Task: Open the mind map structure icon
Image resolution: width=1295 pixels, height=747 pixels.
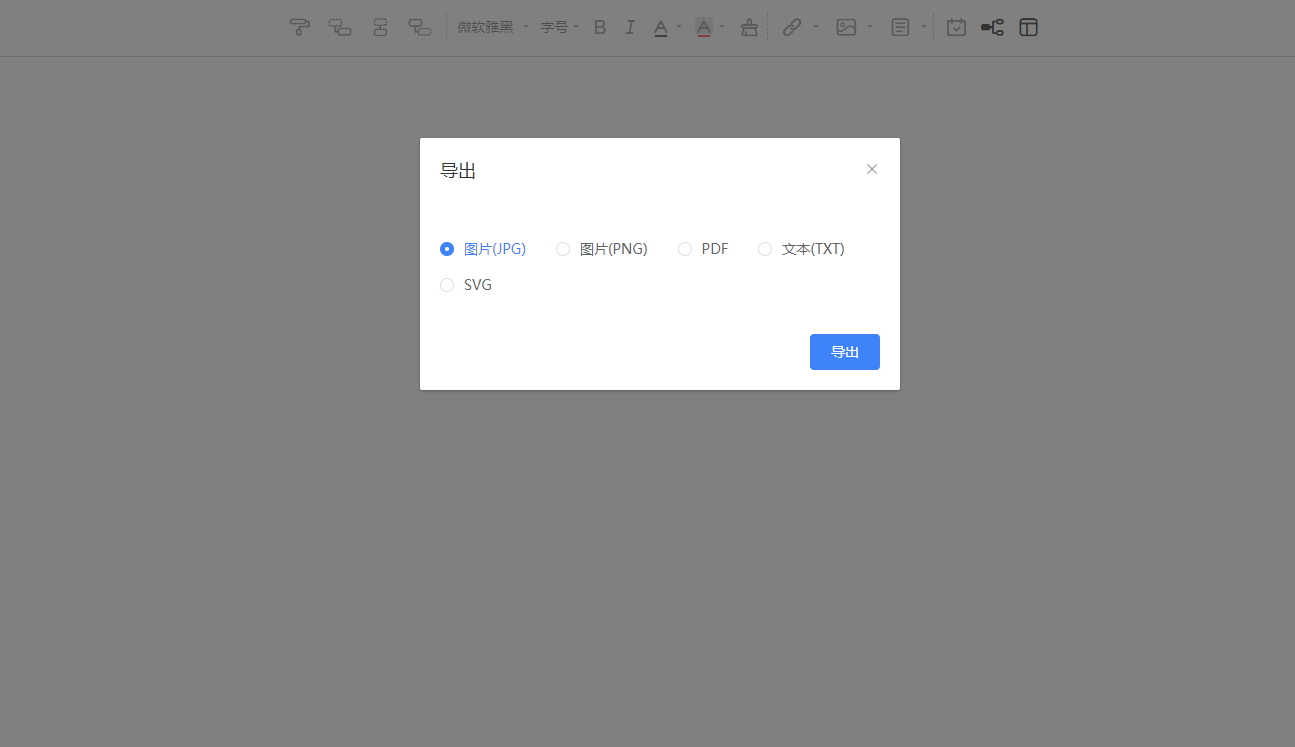Action: [x=992, y=27]
